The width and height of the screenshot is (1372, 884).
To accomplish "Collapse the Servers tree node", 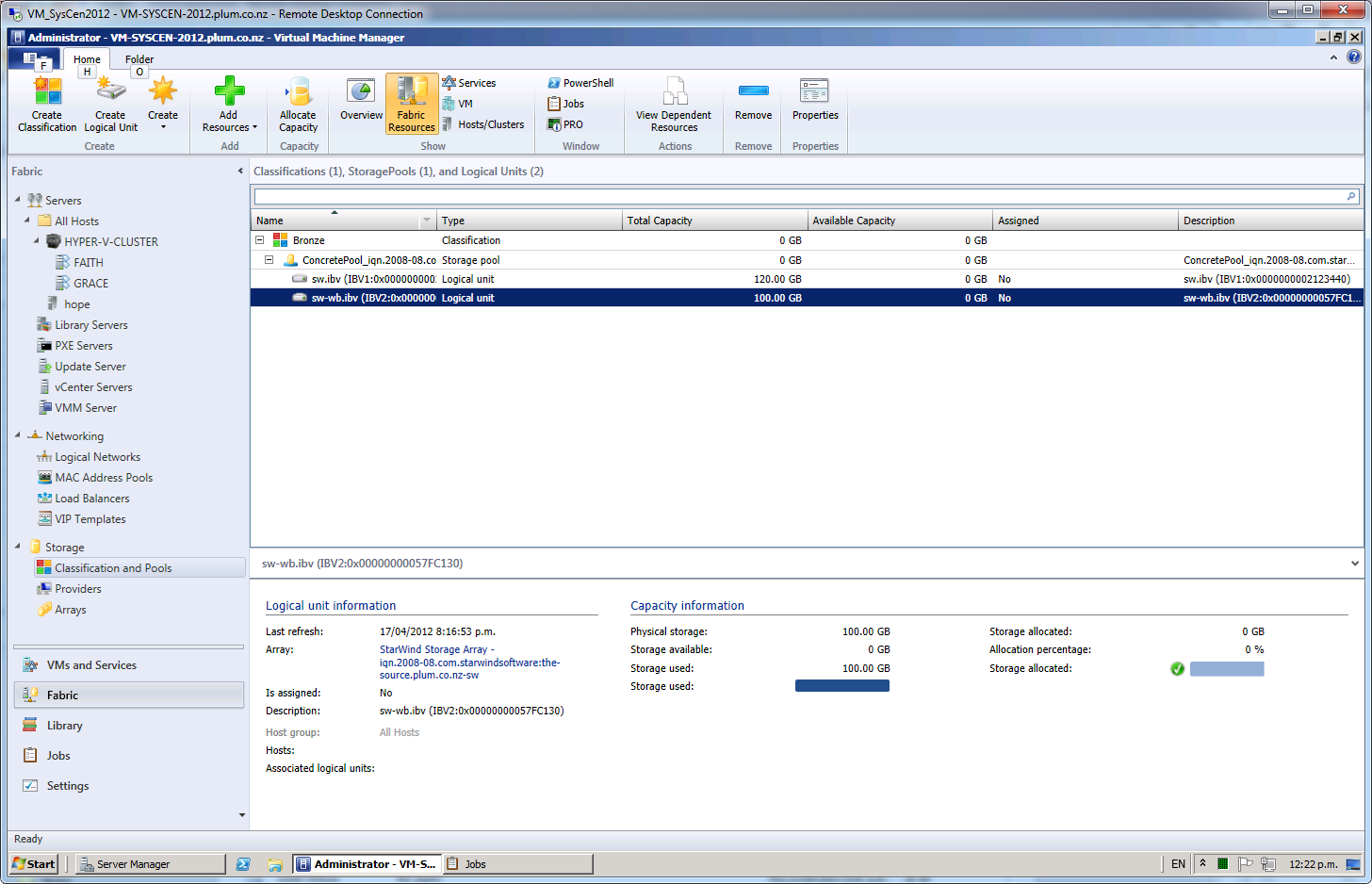I will coord(17,200).
